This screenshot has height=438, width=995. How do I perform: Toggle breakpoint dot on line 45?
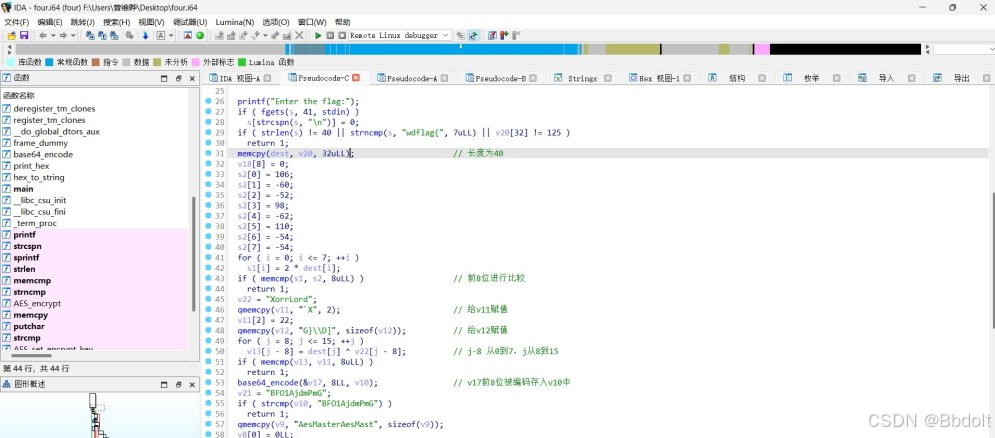click(x=208, y=299)
